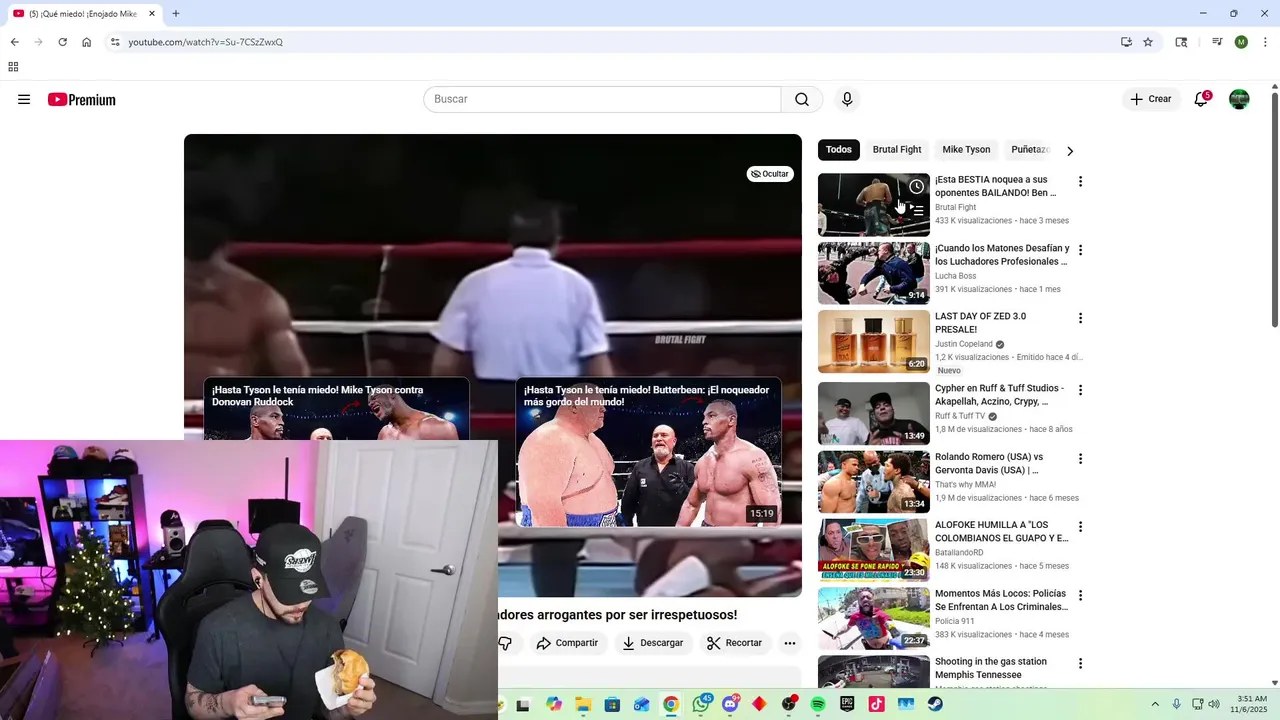Show hidden system tray icons
This screenshot has height=720, width=1280.
[1155, 704]
